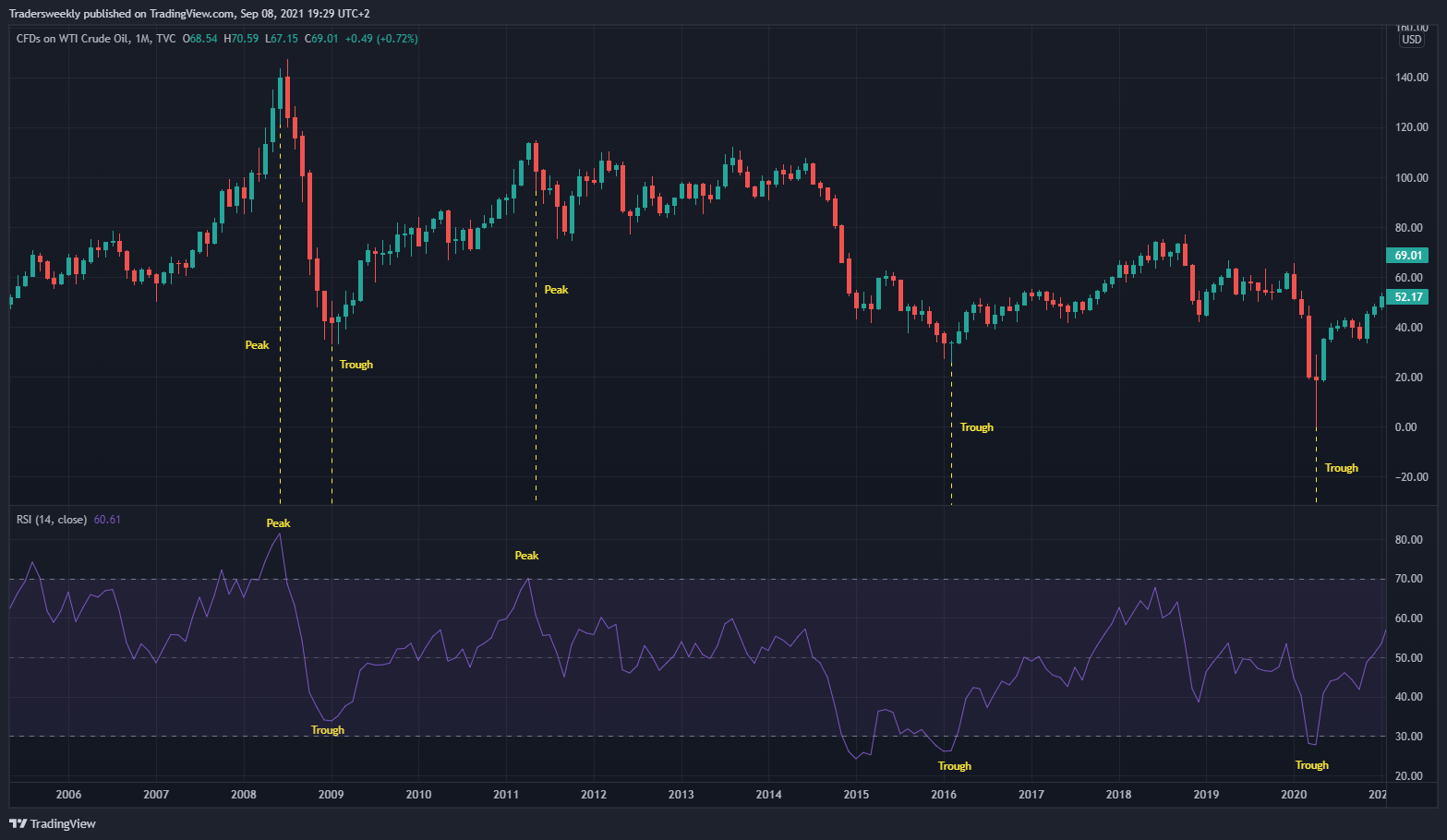Image resolution: width=1447 pixels, height=840 pixels.
Task: Click the 70.00 level on RSI axis
Action: tap(1409, 579)
